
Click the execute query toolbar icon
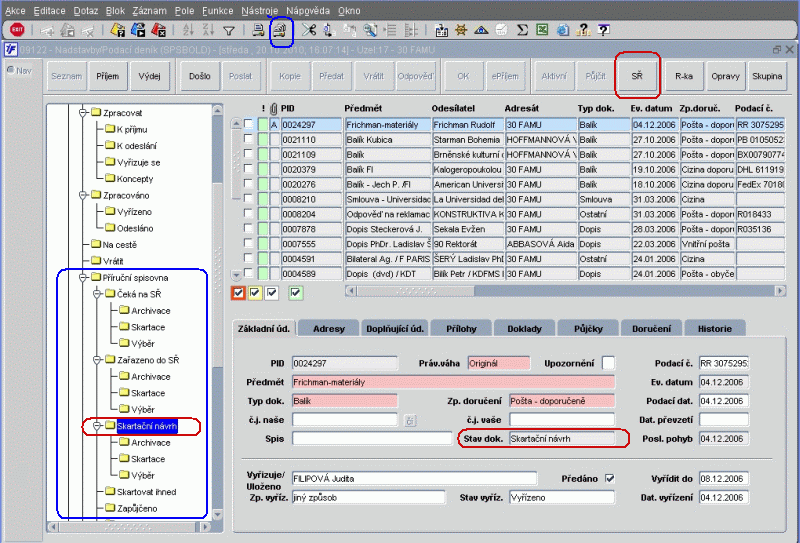tap(138, 30)
